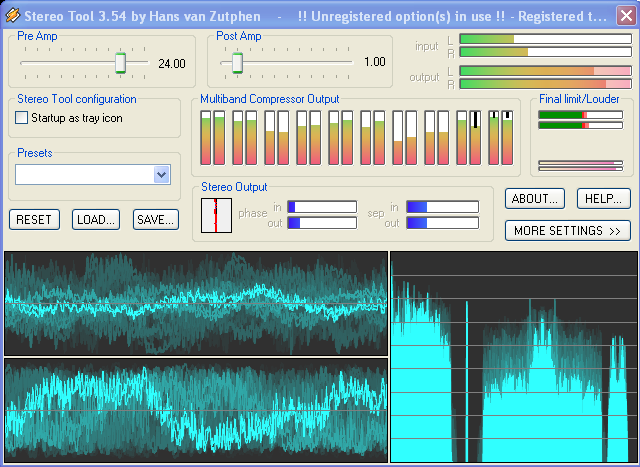Viewport: 640px width, 467px height.
Task: Expand MORE SETTINGS >> panel
Action: [568, 231]
